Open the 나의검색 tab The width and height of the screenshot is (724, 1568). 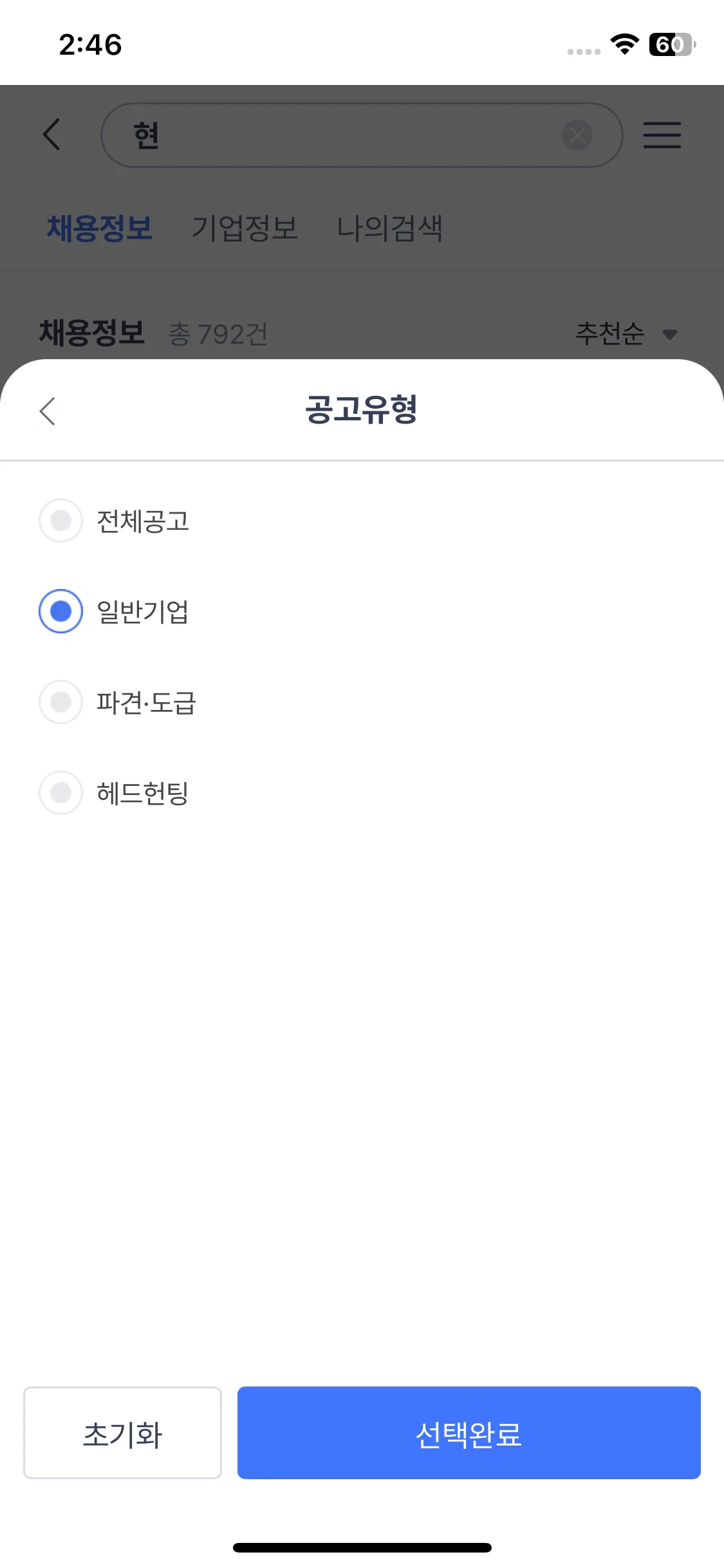pyautogui.click(x=390, y=229)
